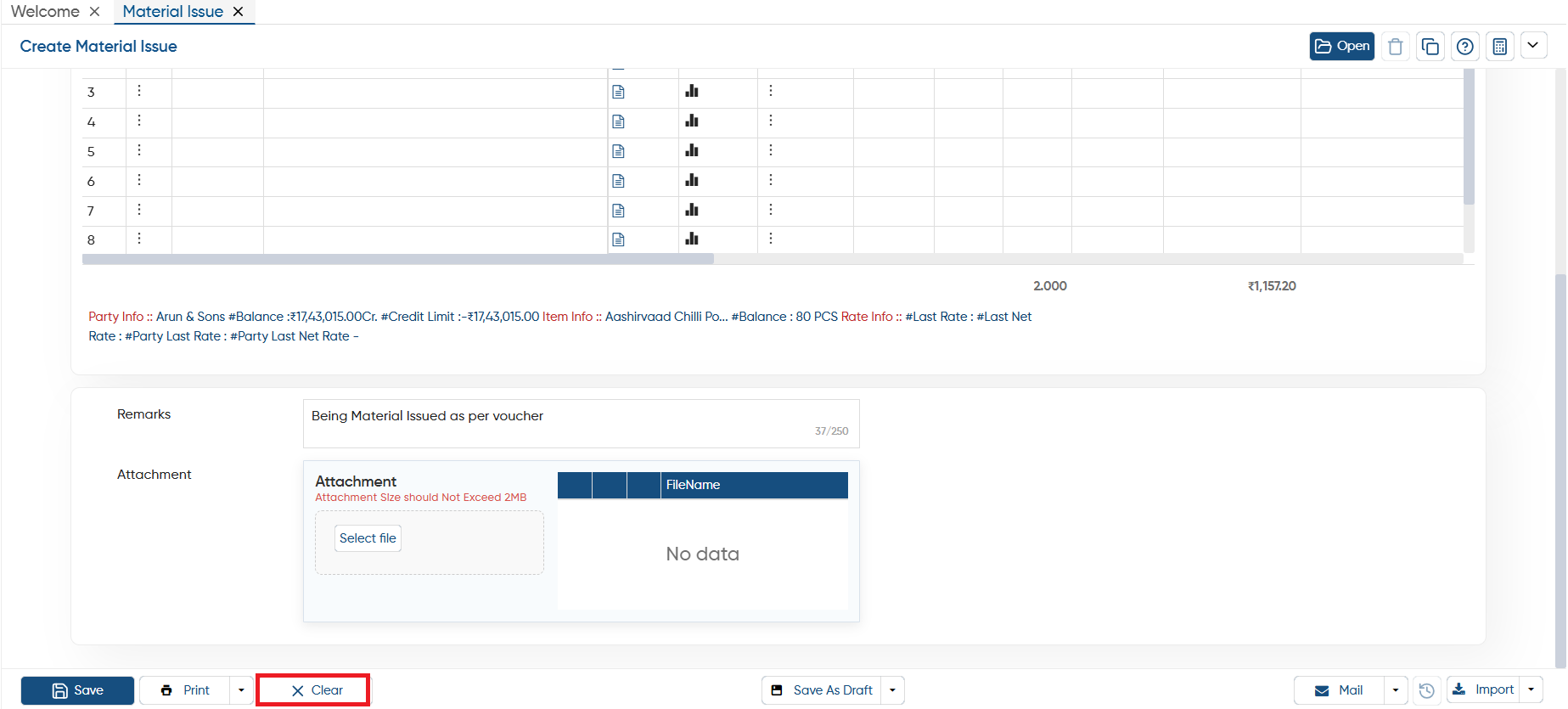Open the help question mark icon
The width and height of the screenshot is (1568, 709).
tap(1465, 47)
